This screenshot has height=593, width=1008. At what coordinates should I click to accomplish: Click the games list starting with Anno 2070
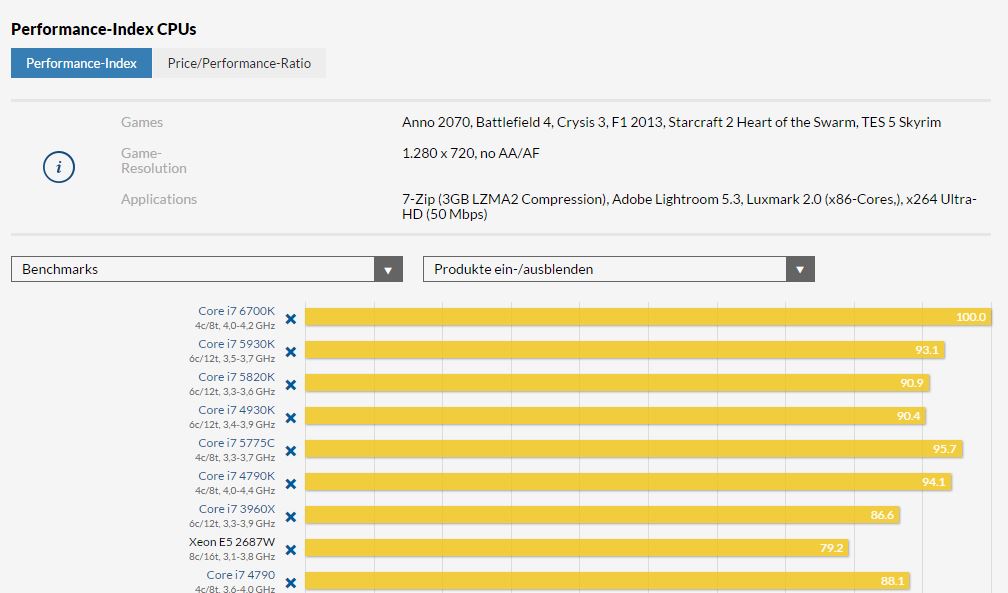tap(671, 122)
